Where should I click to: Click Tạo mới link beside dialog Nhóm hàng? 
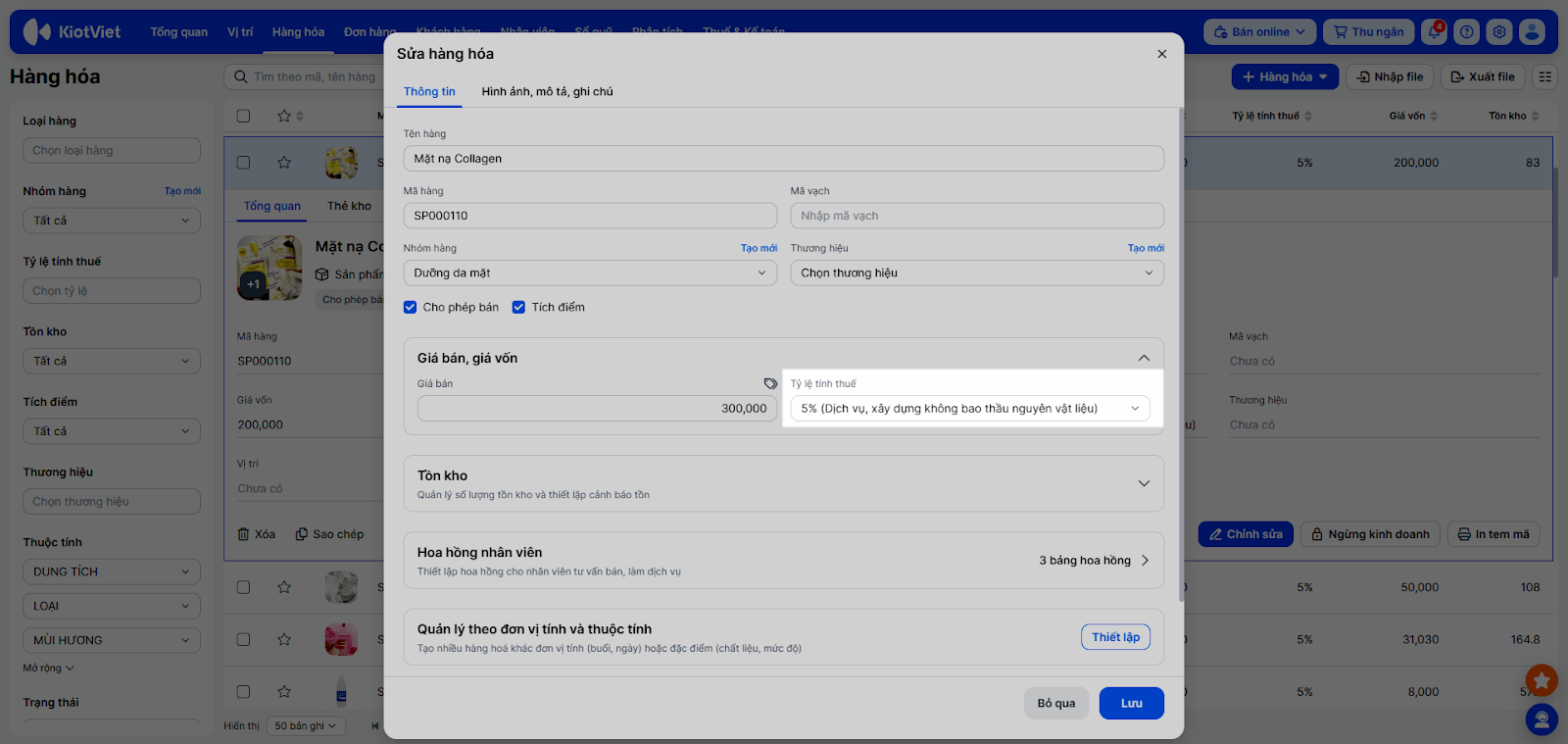759,248
